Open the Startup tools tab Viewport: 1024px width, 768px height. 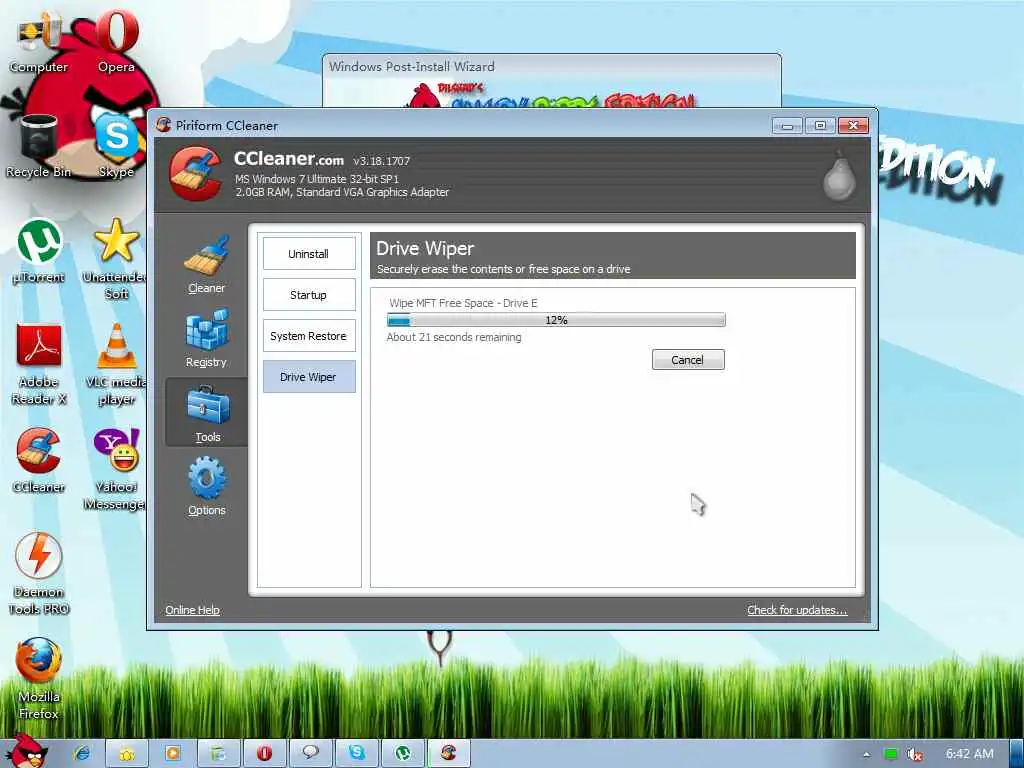pyautogui.click(x=309, y=295)
